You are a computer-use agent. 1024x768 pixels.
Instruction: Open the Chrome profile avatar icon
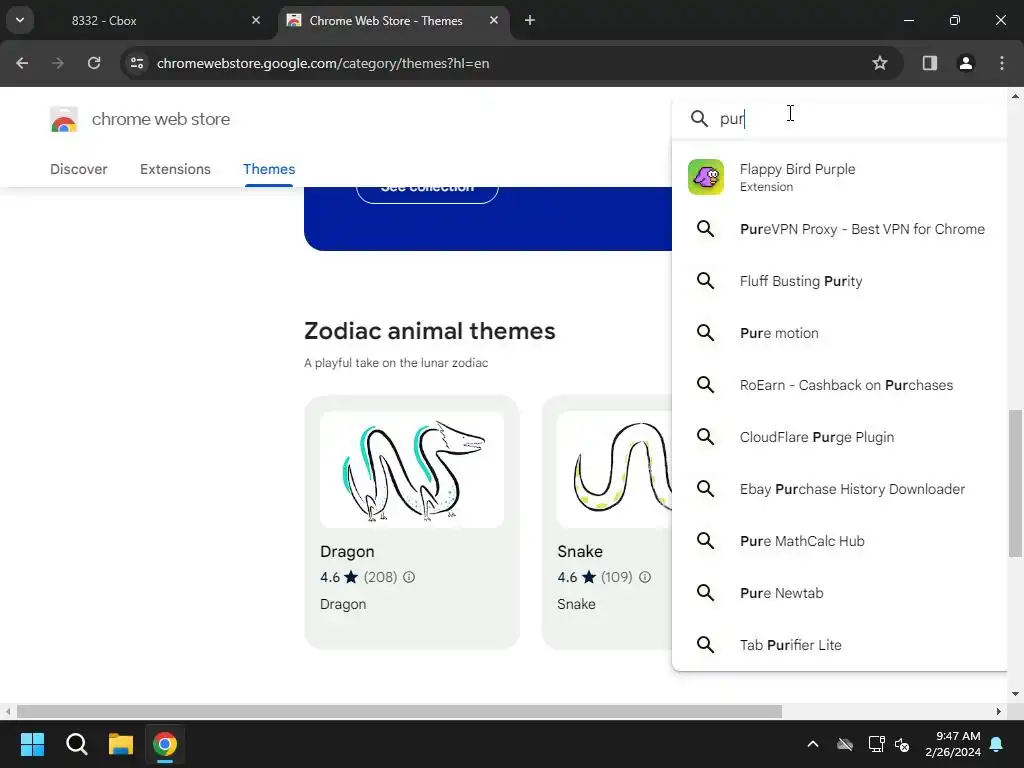click(x=966, y=63)
